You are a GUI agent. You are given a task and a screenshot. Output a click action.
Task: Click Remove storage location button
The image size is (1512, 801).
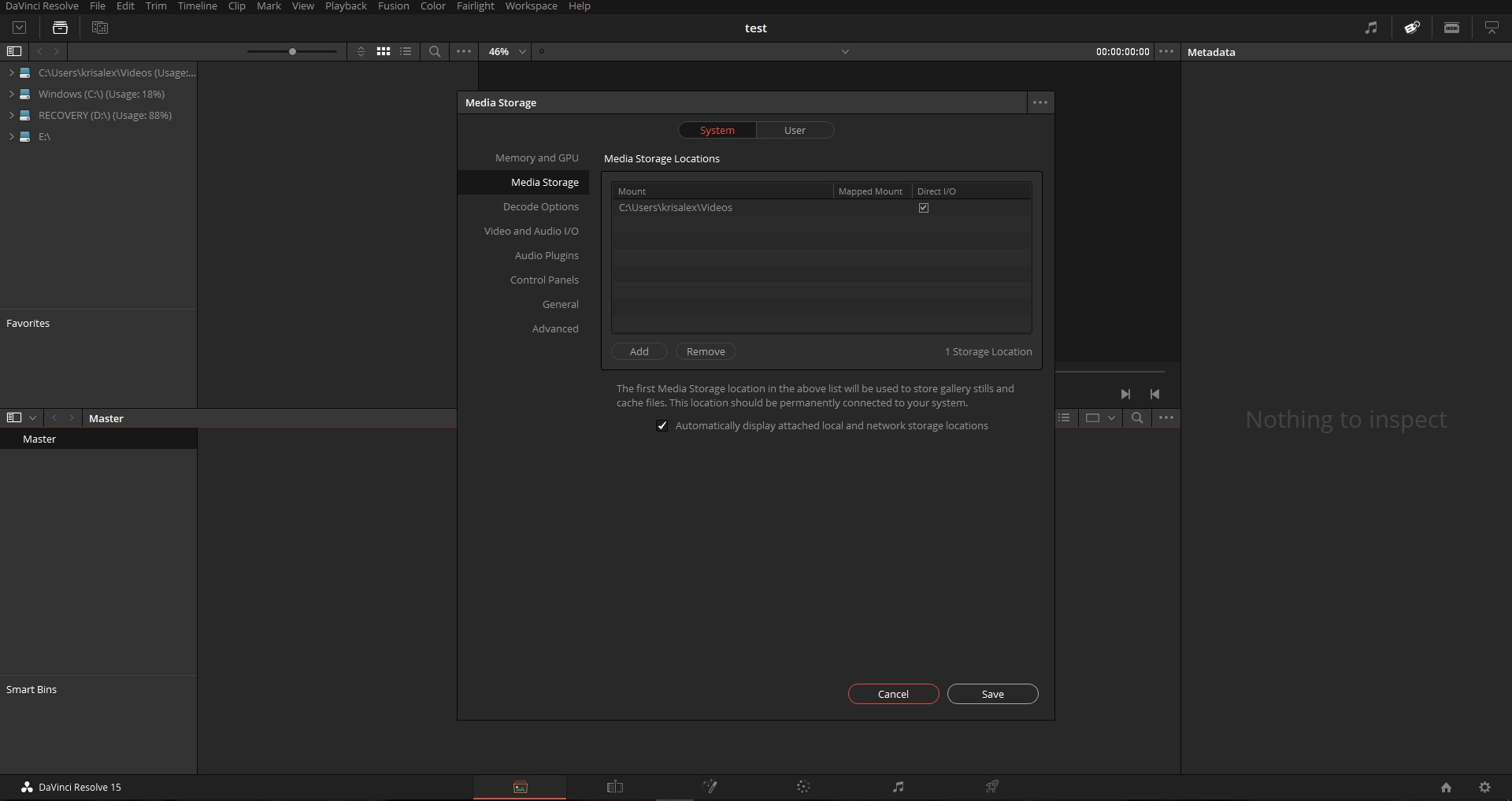tap(706, 351)
